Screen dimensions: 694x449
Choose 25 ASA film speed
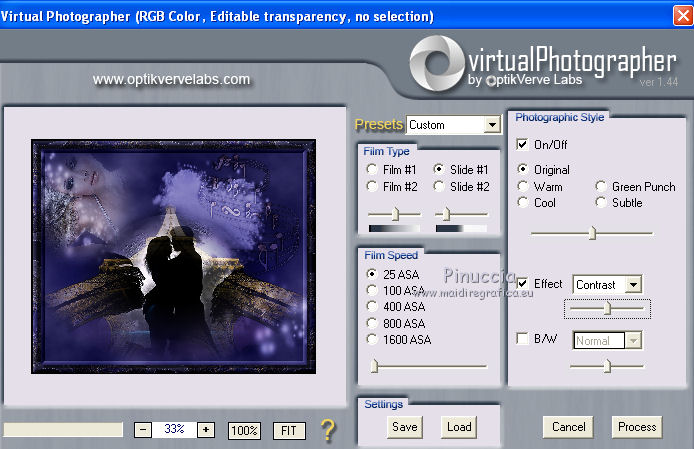pos(372,274)
